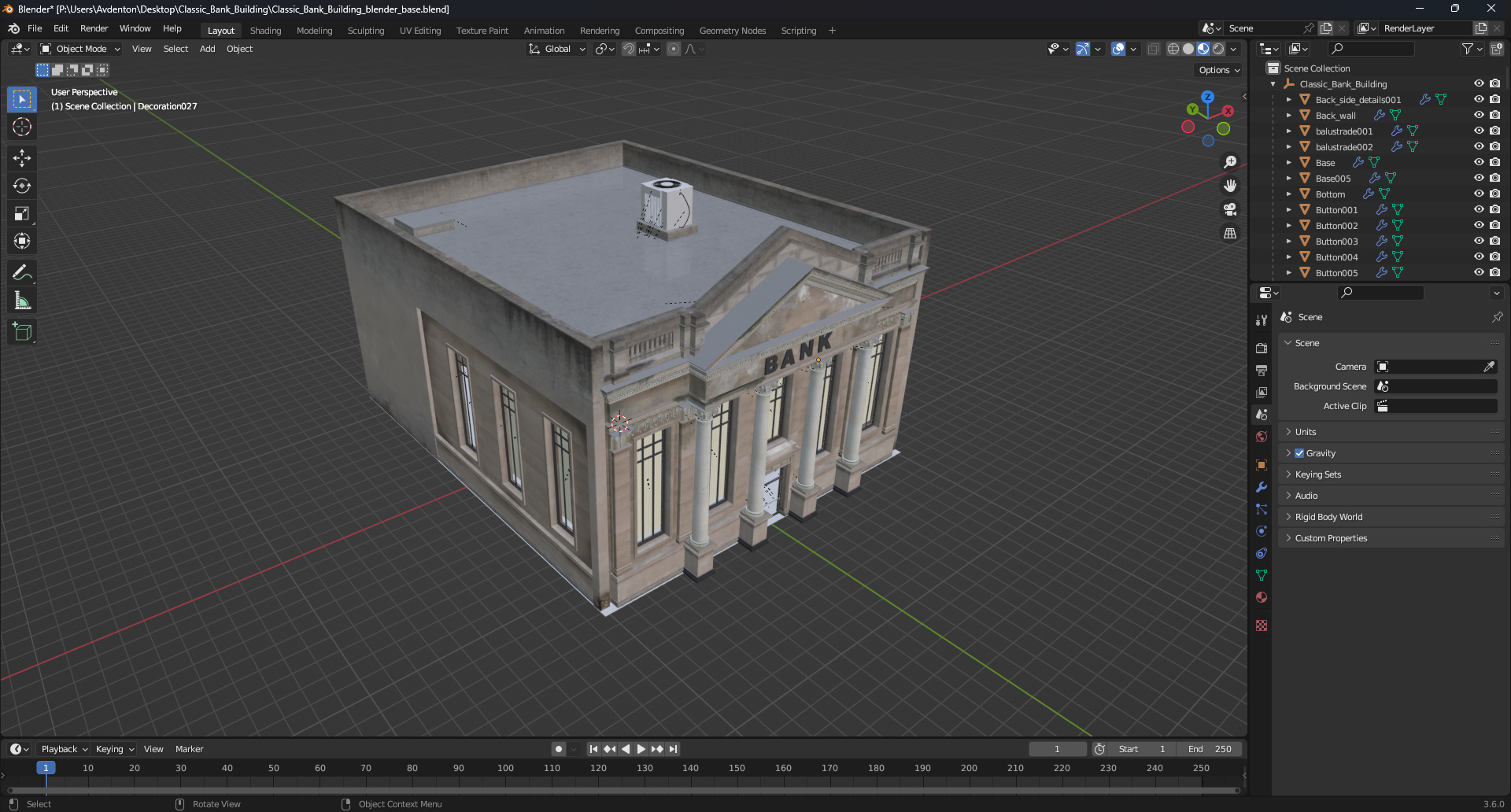Toggle camera view icon
The width and height of the screenshot is (1511, 812).
(1230, 209)
